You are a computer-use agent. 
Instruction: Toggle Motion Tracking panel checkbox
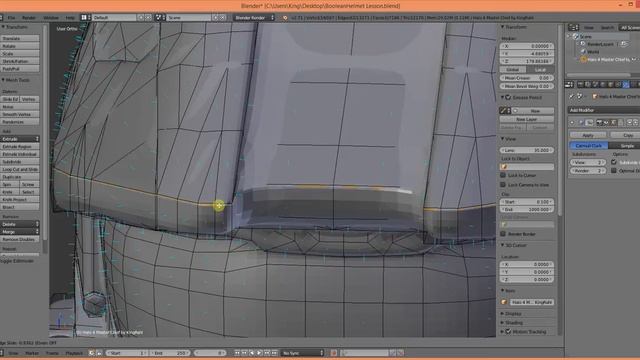point(508,332)
